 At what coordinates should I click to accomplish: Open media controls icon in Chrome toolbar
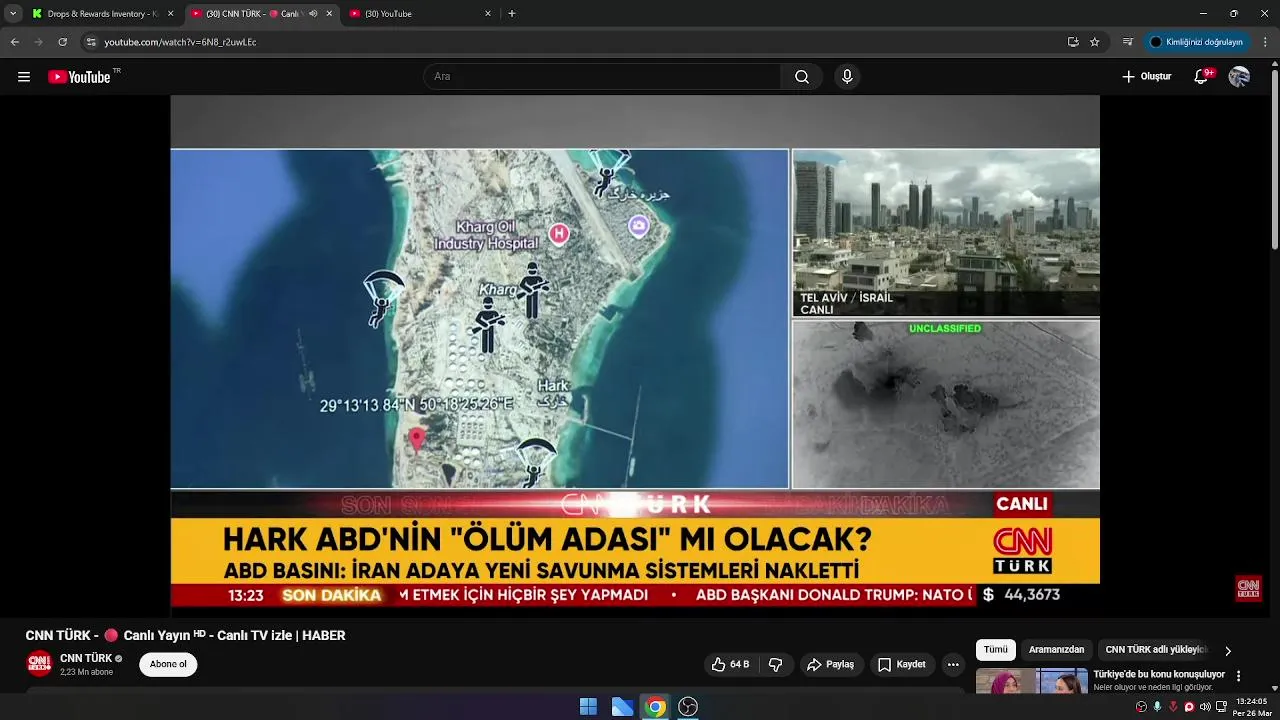point(1128,42)
